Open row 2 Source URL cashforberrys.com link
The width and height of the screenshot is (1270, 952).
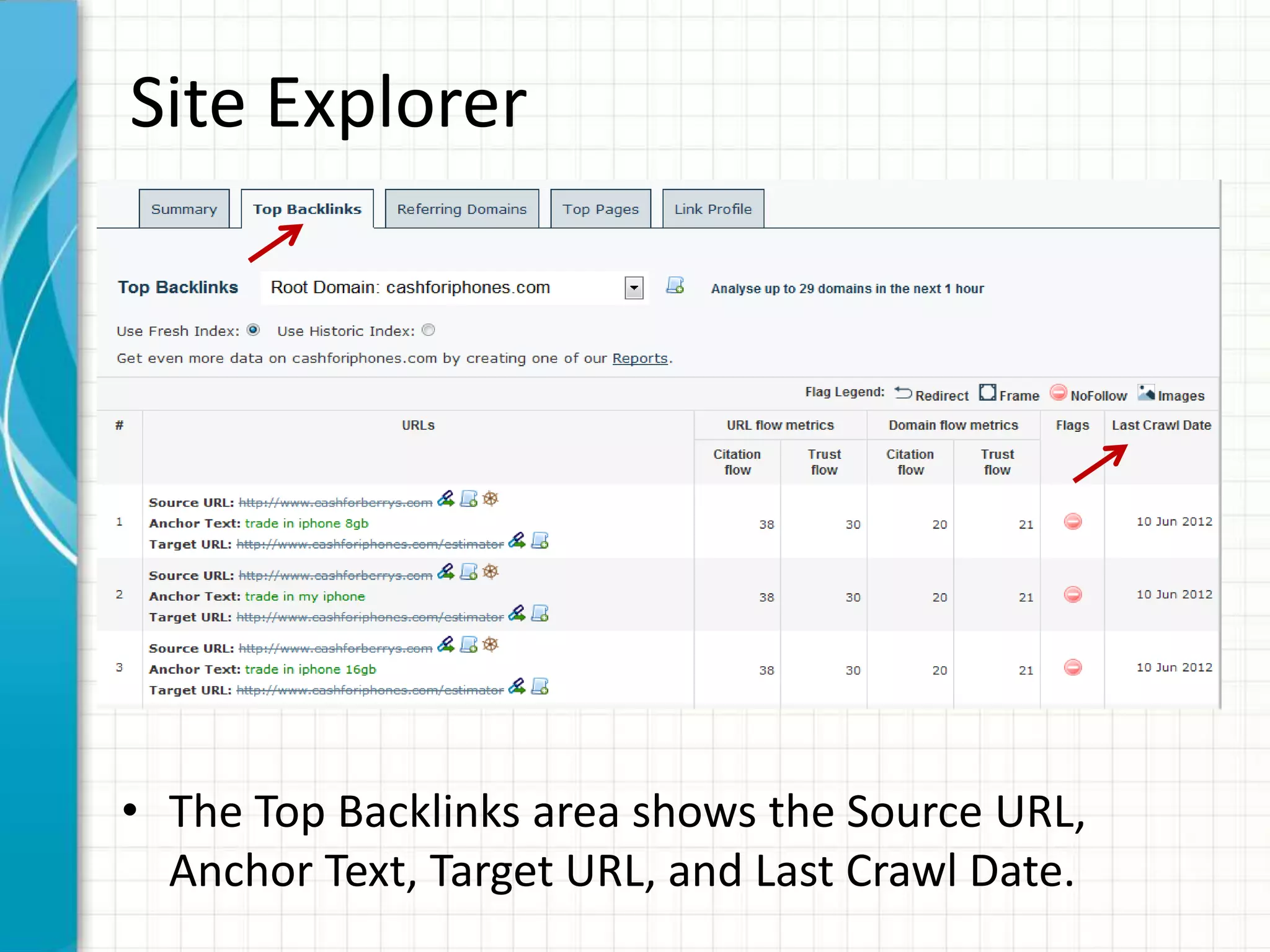click(335, 576)
